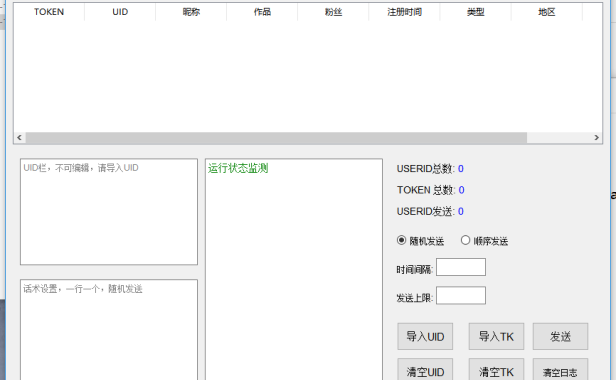Click the TOKEN 总数 count value
The width and height of the screenshot is (616, 380).
click(x=462, y=190)
